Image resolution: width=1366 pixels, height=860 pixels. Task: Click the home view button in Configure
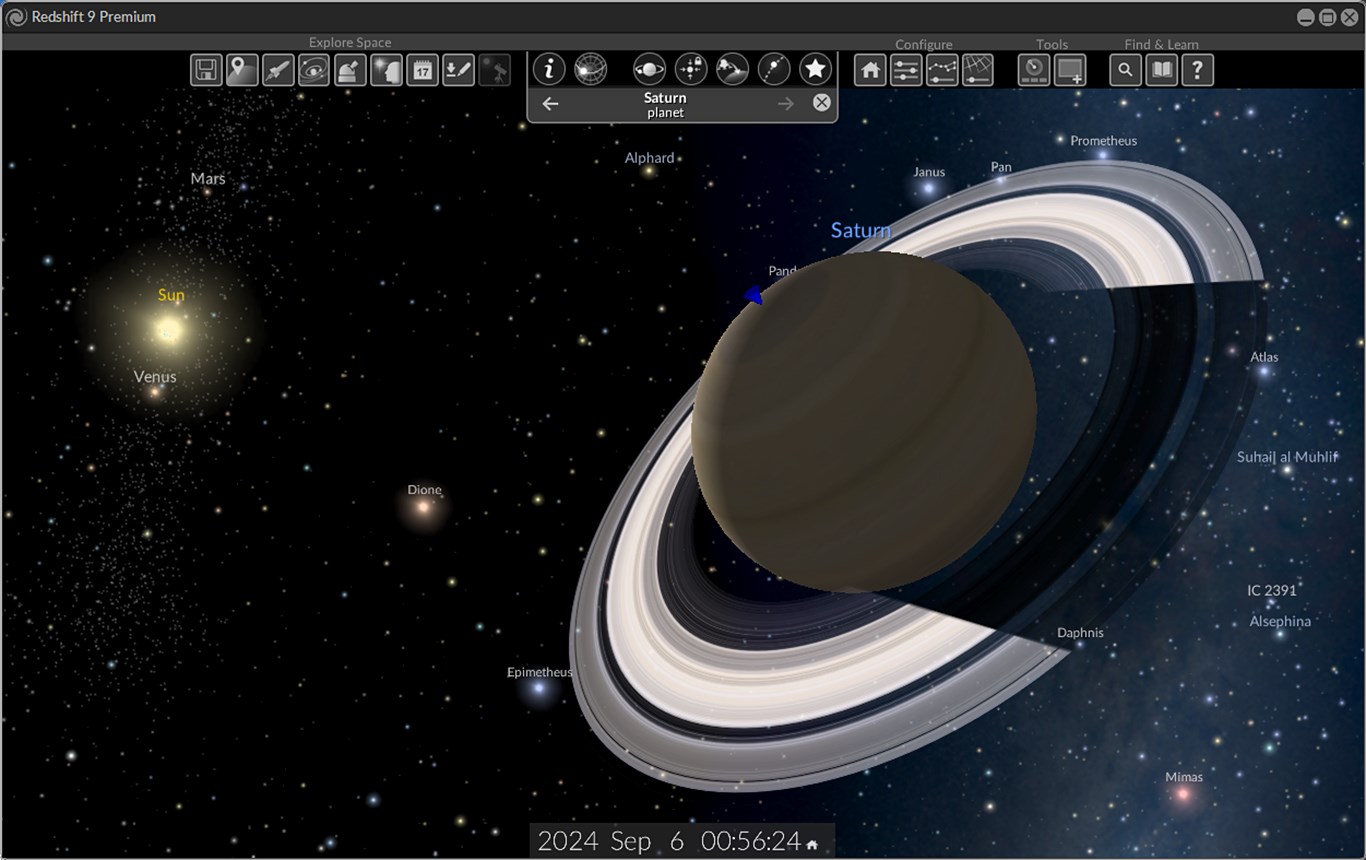[x=870, y=70]
